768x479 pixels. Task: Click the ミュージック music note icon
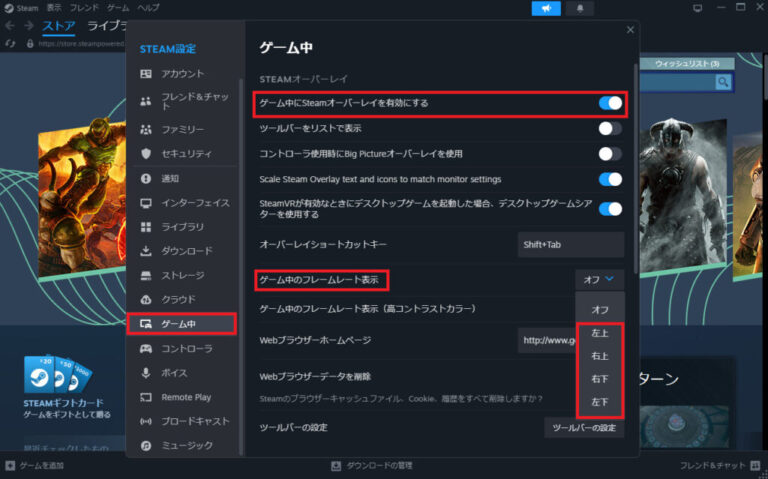tap(146, 446)
